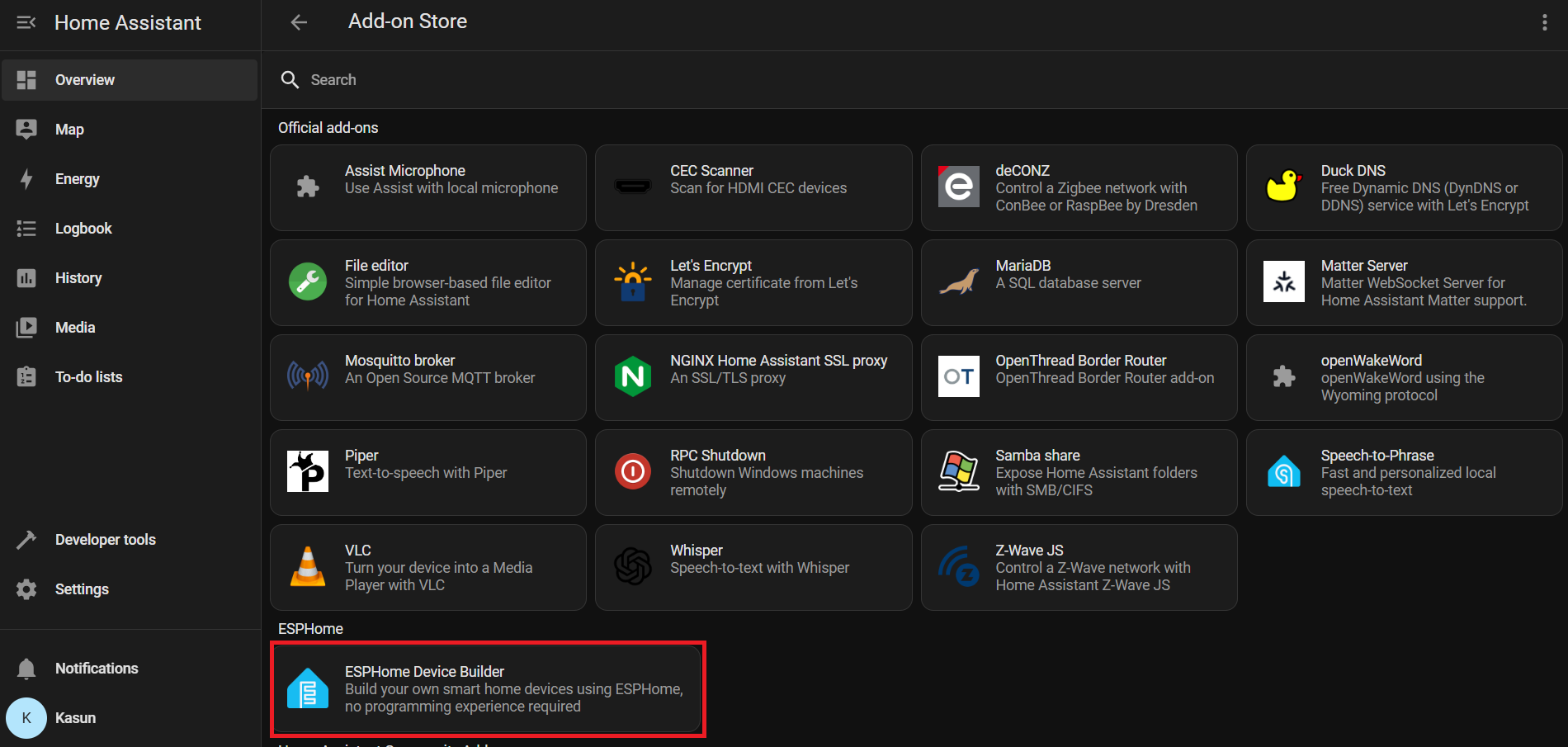Screen dimensions: 1568x747
Task: Go back using the arrow icon
Action: pos(299,22)
